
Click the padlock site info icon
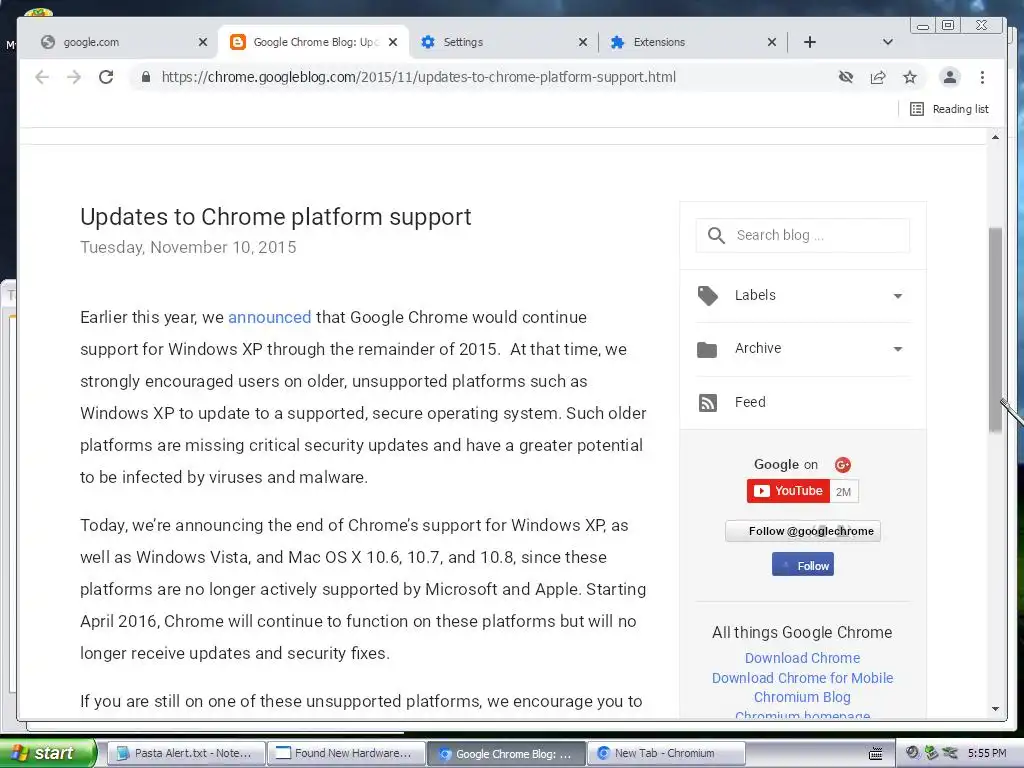[146, 77]
